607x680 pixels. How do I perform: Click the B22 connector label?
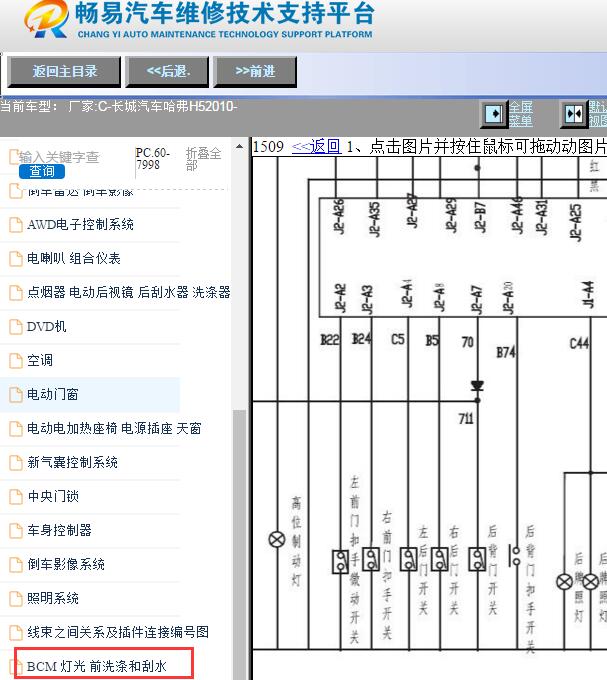pos(330,340)
